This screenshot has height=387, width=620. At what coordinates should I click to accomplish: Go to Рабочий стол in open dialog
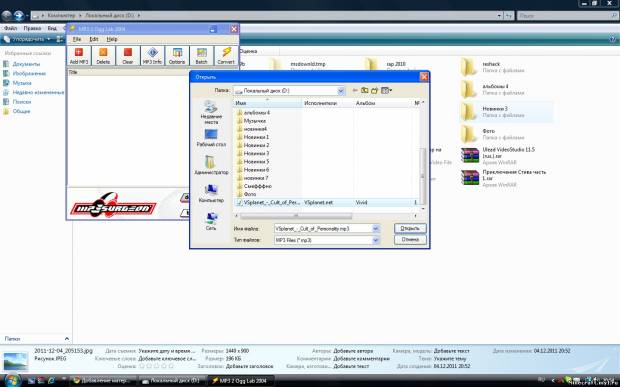pyautogui.click(x=211, y=138)
